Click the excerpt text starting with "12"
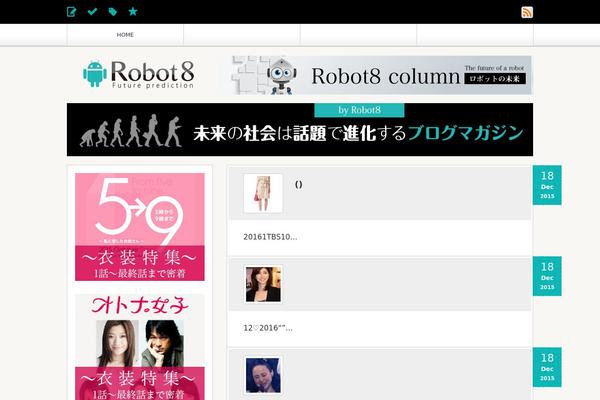 [x=267, y=328]
